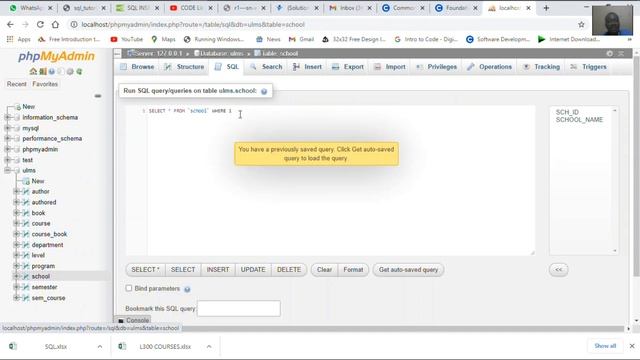Image resolution: width=640 pixels, height=360 pixels.
Task: Open the Internet Download bookmark
Action: (569, 39)
